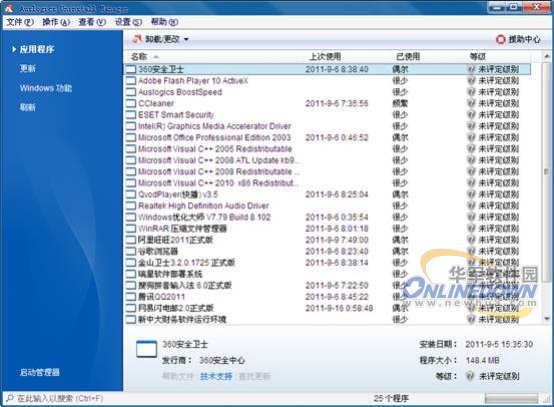Open the 文件 menu
The image size is (554, 407).
[x=20, y=22]
